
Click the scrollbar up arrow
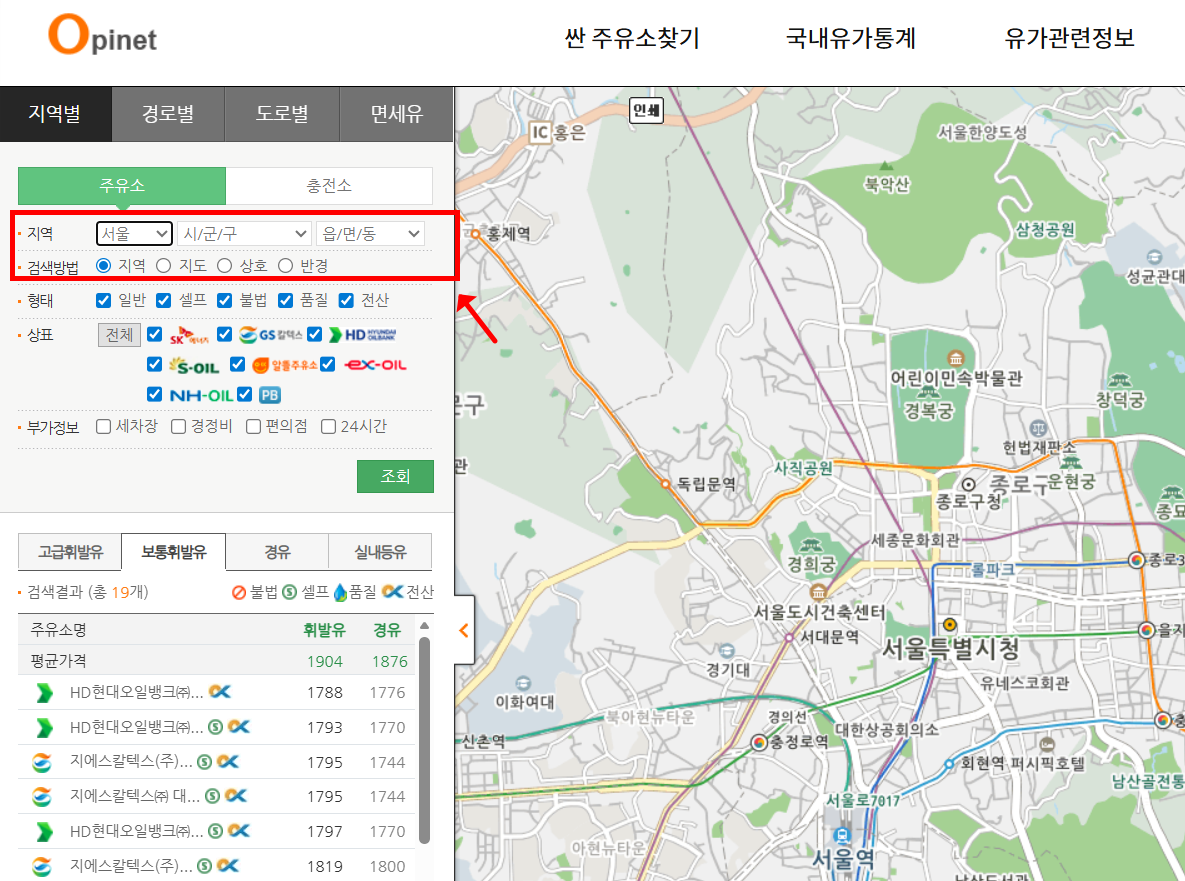click(425, 626)
